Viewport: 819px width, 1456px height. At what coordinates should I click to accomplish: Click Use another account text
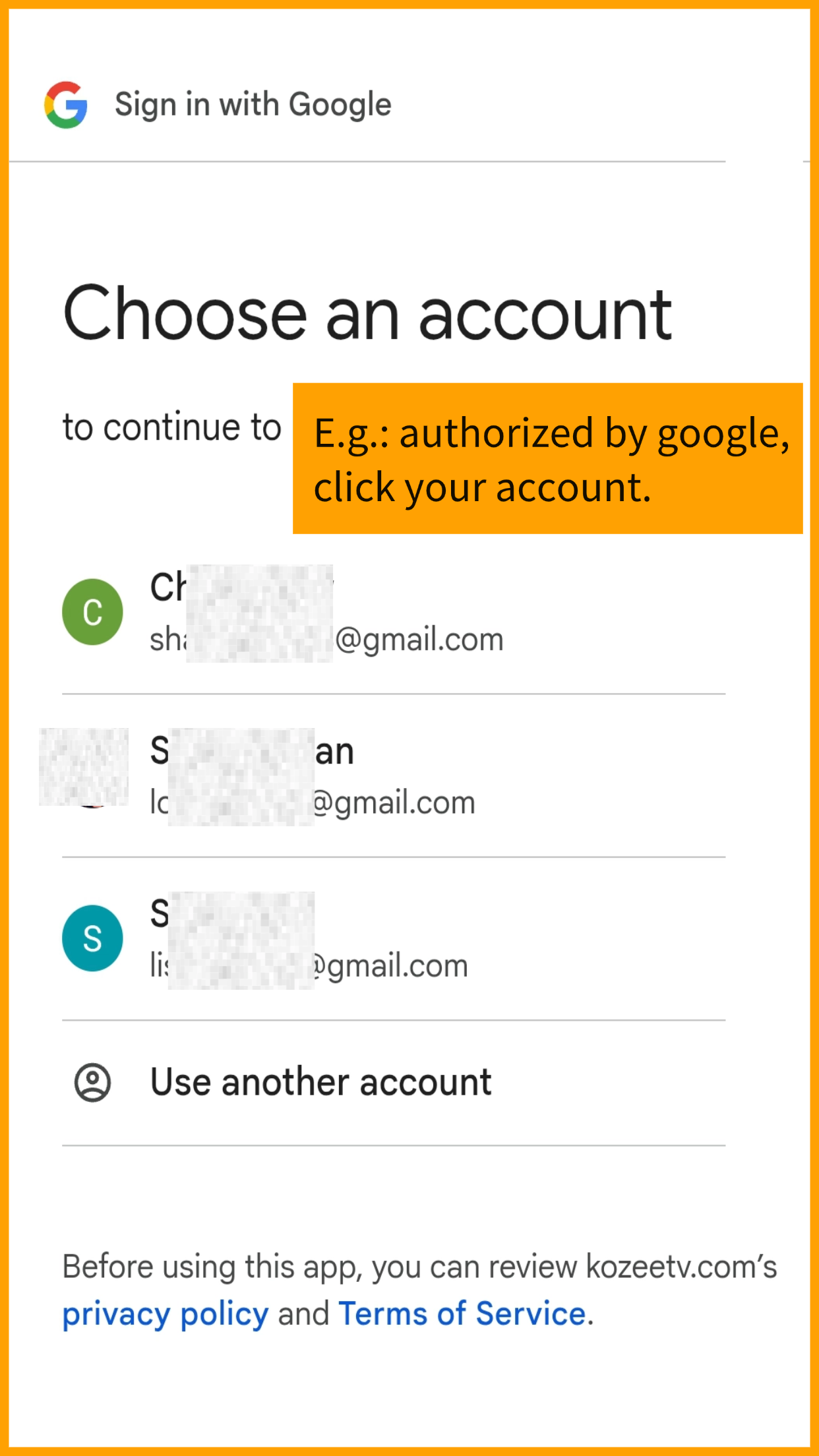321,1082
